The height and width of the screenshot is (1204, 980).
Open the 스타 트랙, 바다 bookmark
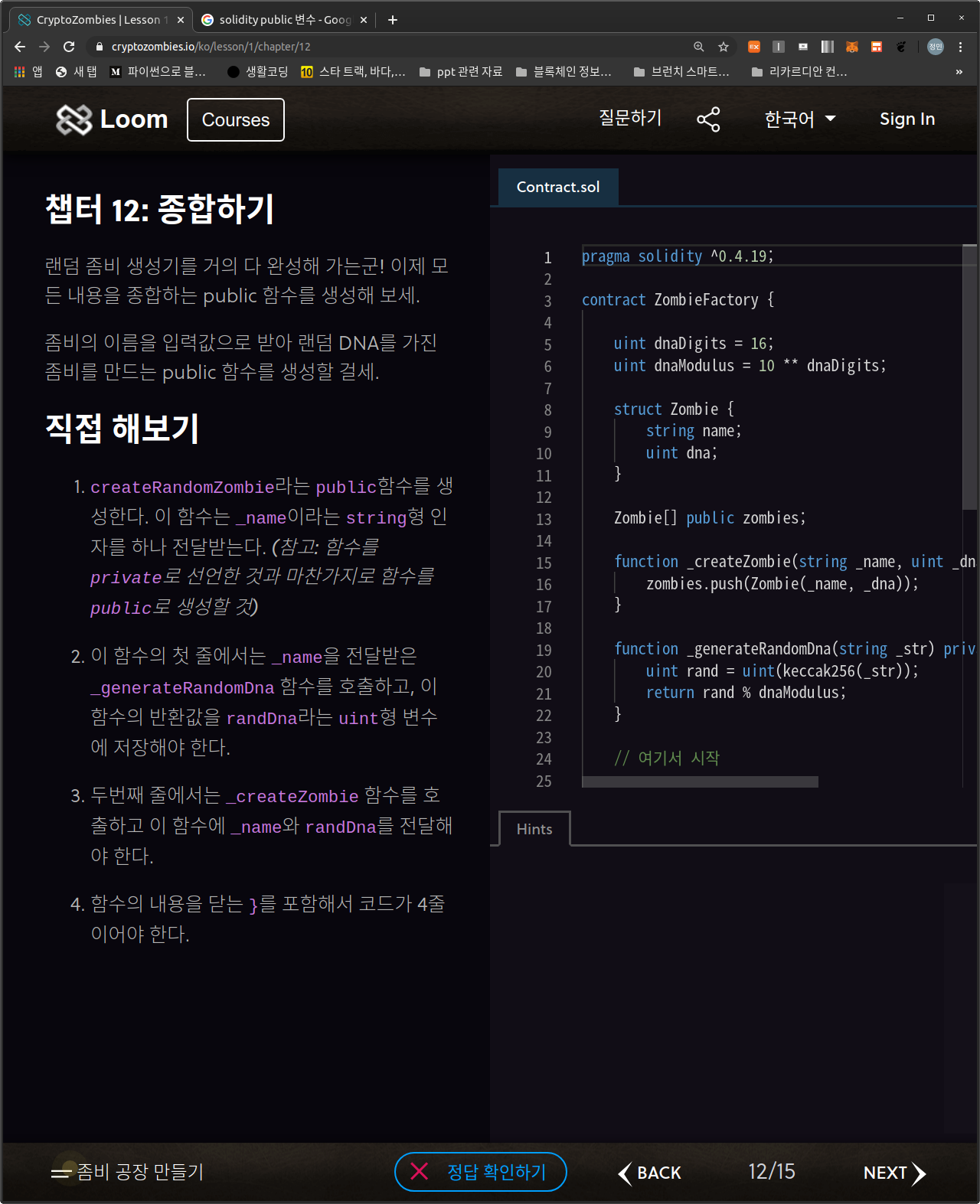(x=353, y=72)
